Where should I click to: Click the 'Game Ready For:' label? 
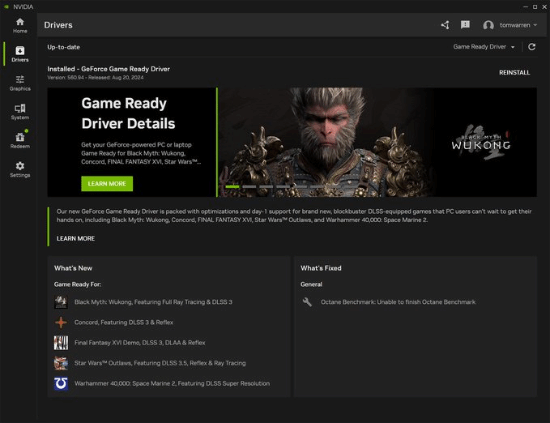[x=78, y=284]
